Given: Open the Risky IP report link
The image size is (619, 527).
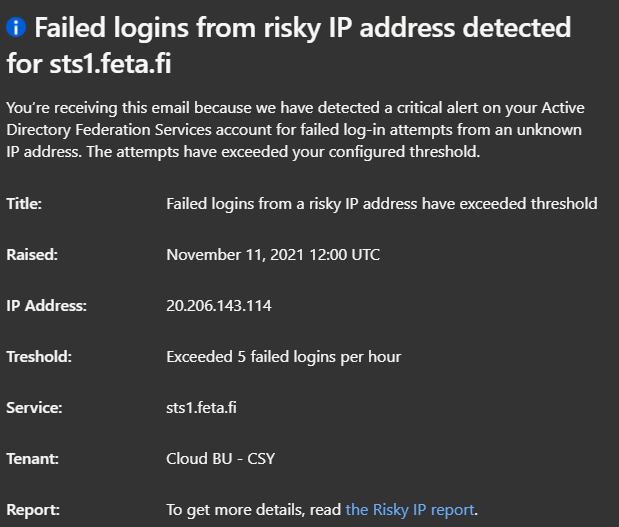Looking at the screenshot, I should [x=410, y=510].
